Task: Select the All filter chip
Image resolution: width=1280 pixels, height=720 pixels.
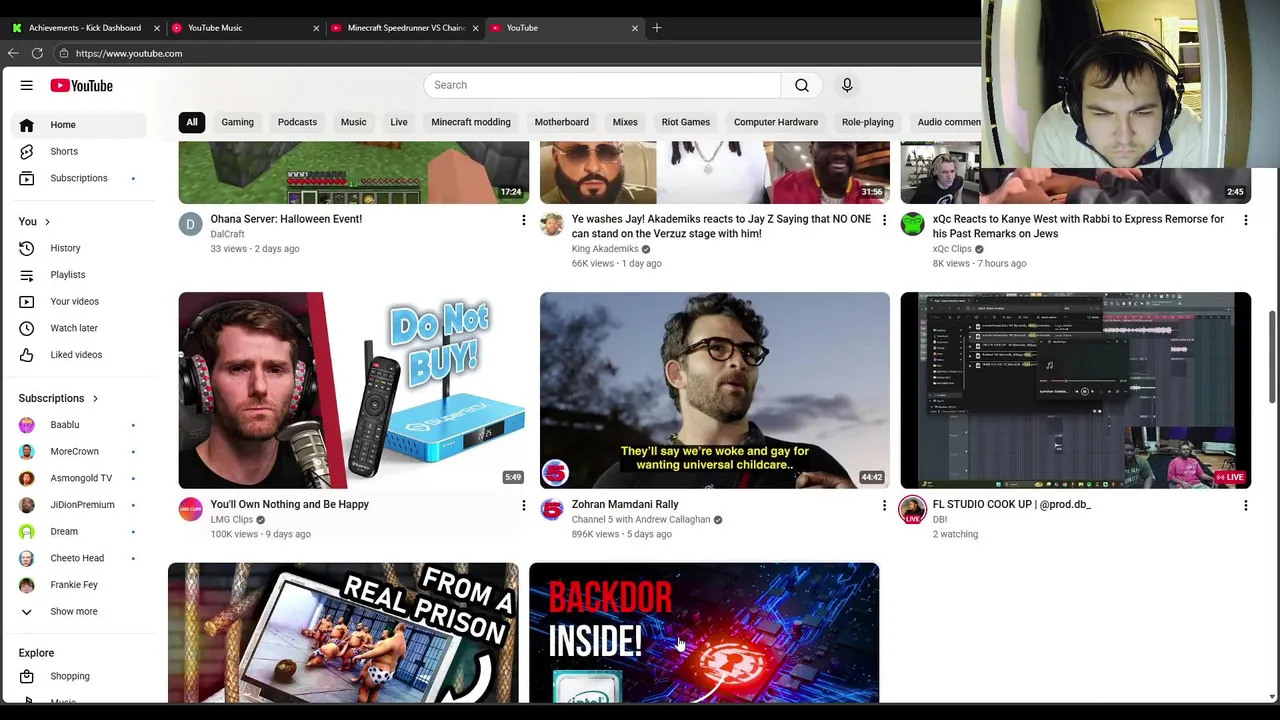Action: [x=192, y=122]
